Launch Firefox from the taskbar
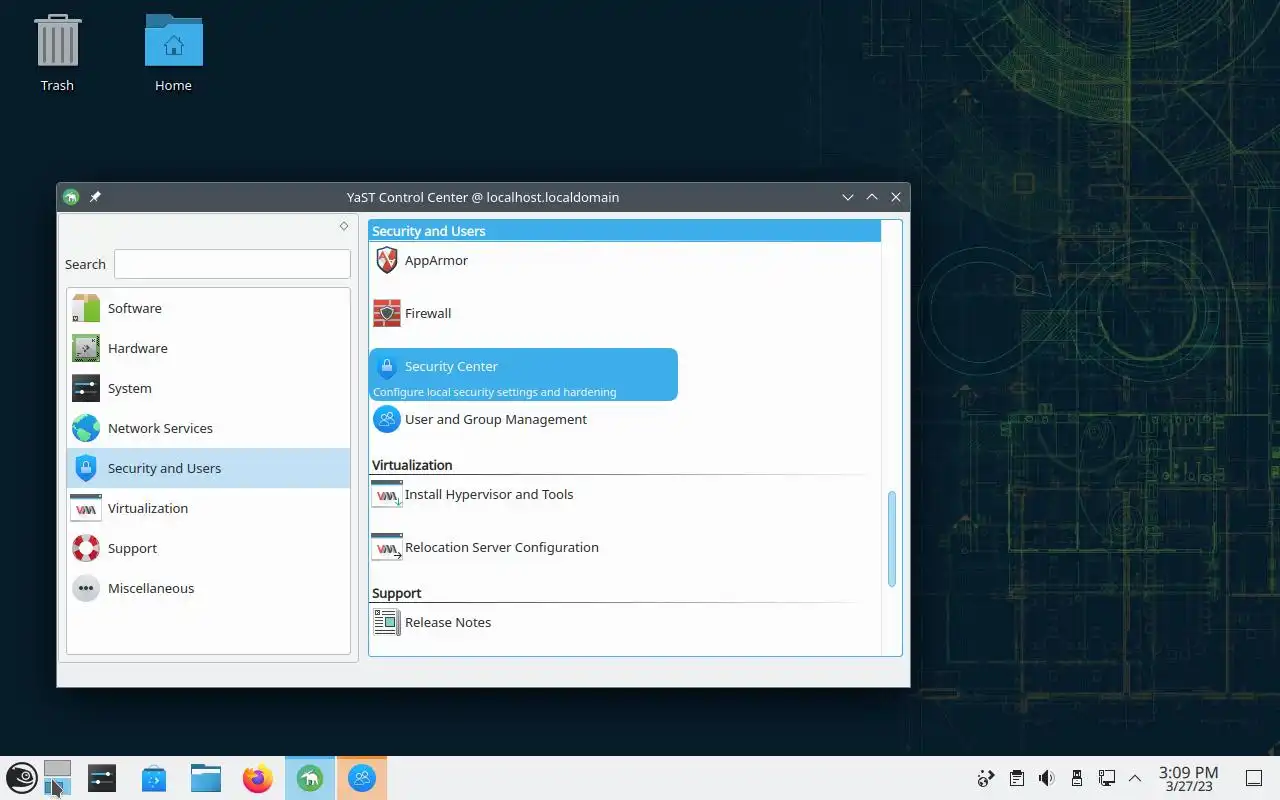Image resolution: width=1280 pixels, height=800 pixels. (x=258, y=778)
